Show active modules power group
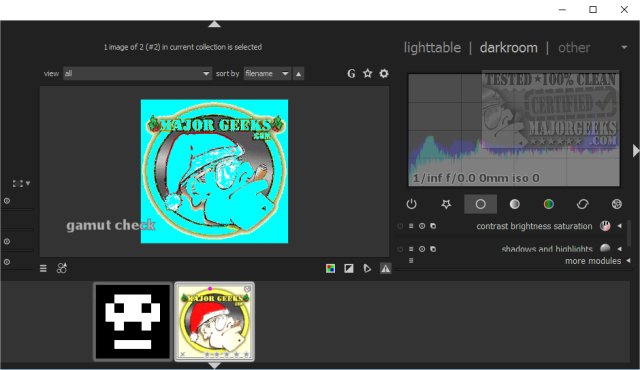Viewport: 640px width, 370px height. point(411,204)
